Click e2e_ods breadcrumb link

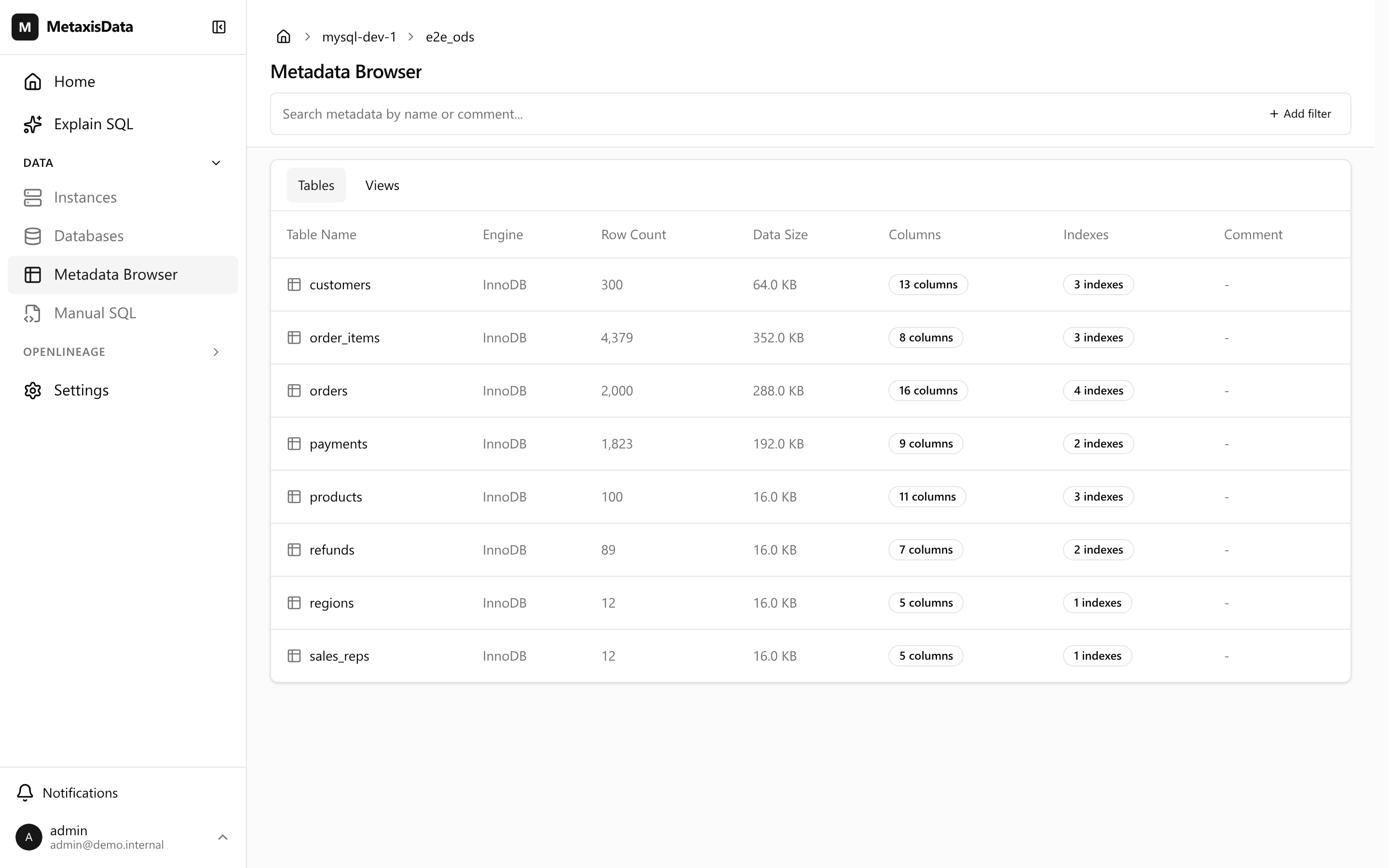450,37
